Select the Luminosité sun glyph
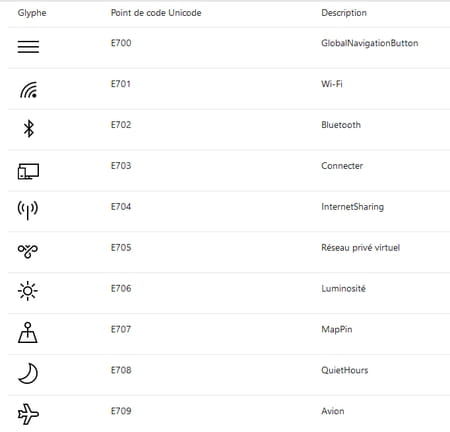The height and width of the screenshot is (432, 450). (28, 291)
